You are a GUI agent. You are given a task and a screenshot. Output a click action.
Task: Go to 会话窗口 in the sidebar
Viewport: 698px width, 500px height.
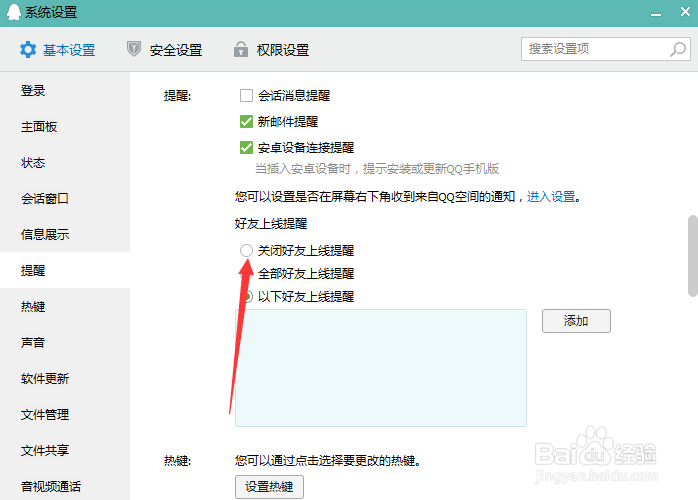65,199
